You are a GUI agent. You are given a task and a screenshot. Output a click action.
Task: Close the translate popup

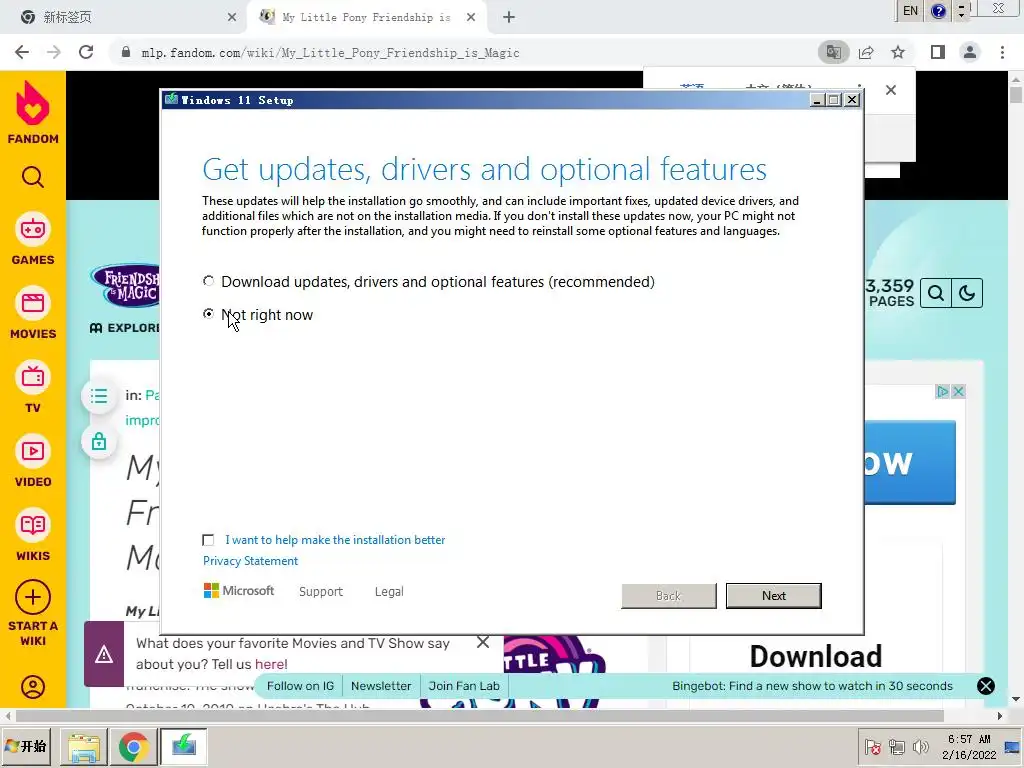[x=891, y=90]
